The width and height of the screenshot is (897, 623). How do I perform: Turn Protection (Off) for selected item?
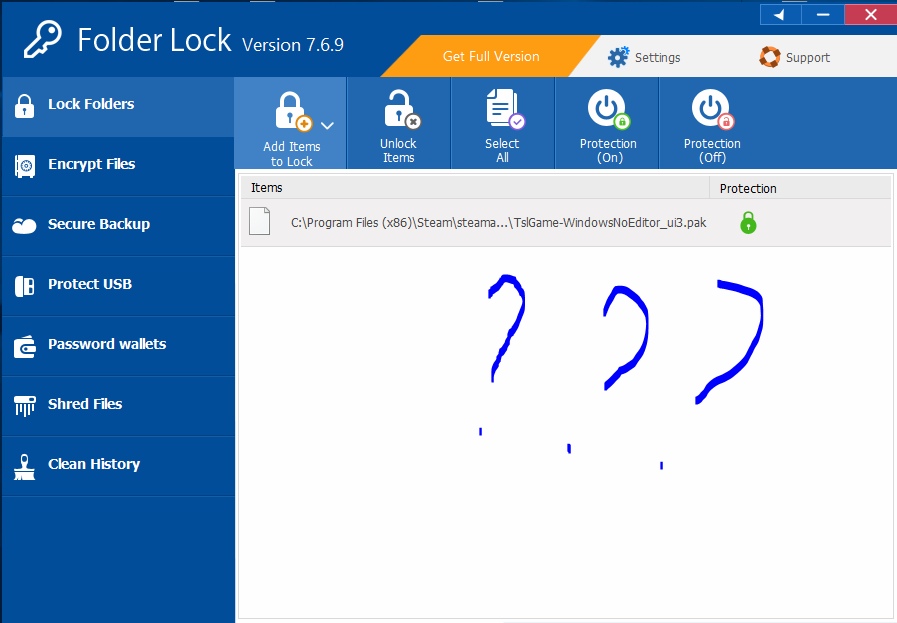712,124
